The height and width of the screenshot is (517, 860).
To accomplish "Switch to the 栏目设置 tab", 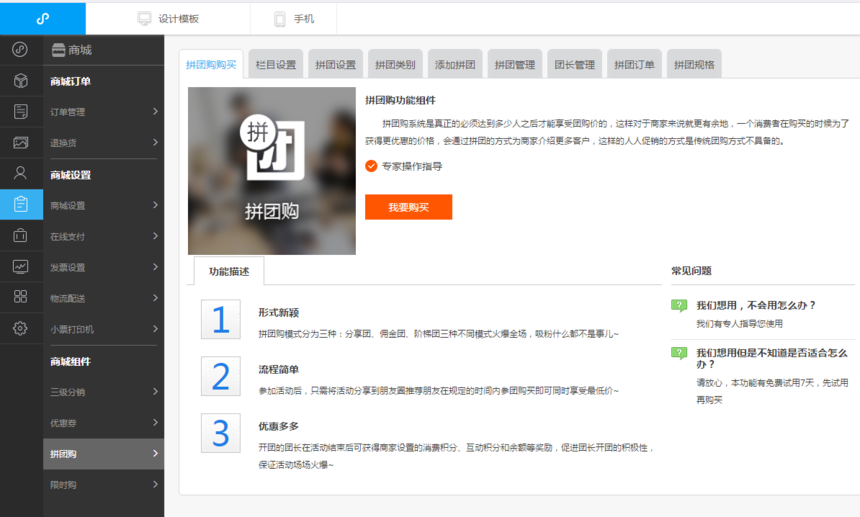I will point(275,64).
